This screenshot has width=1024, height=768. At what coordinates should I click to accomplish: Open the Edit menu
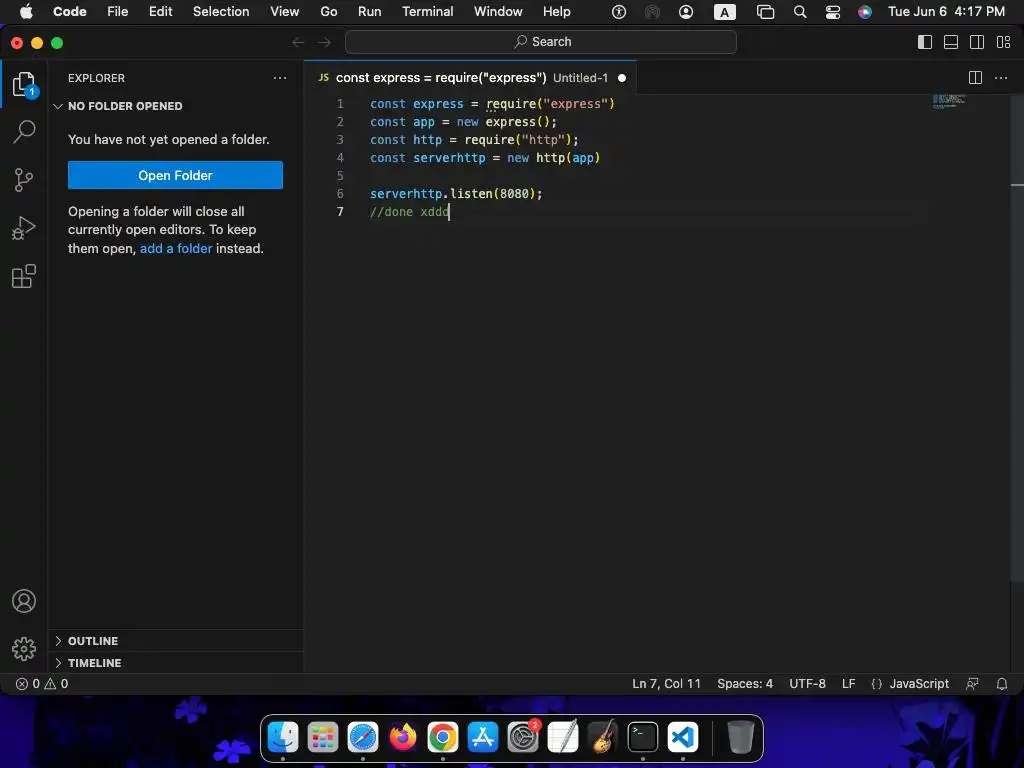161,12
